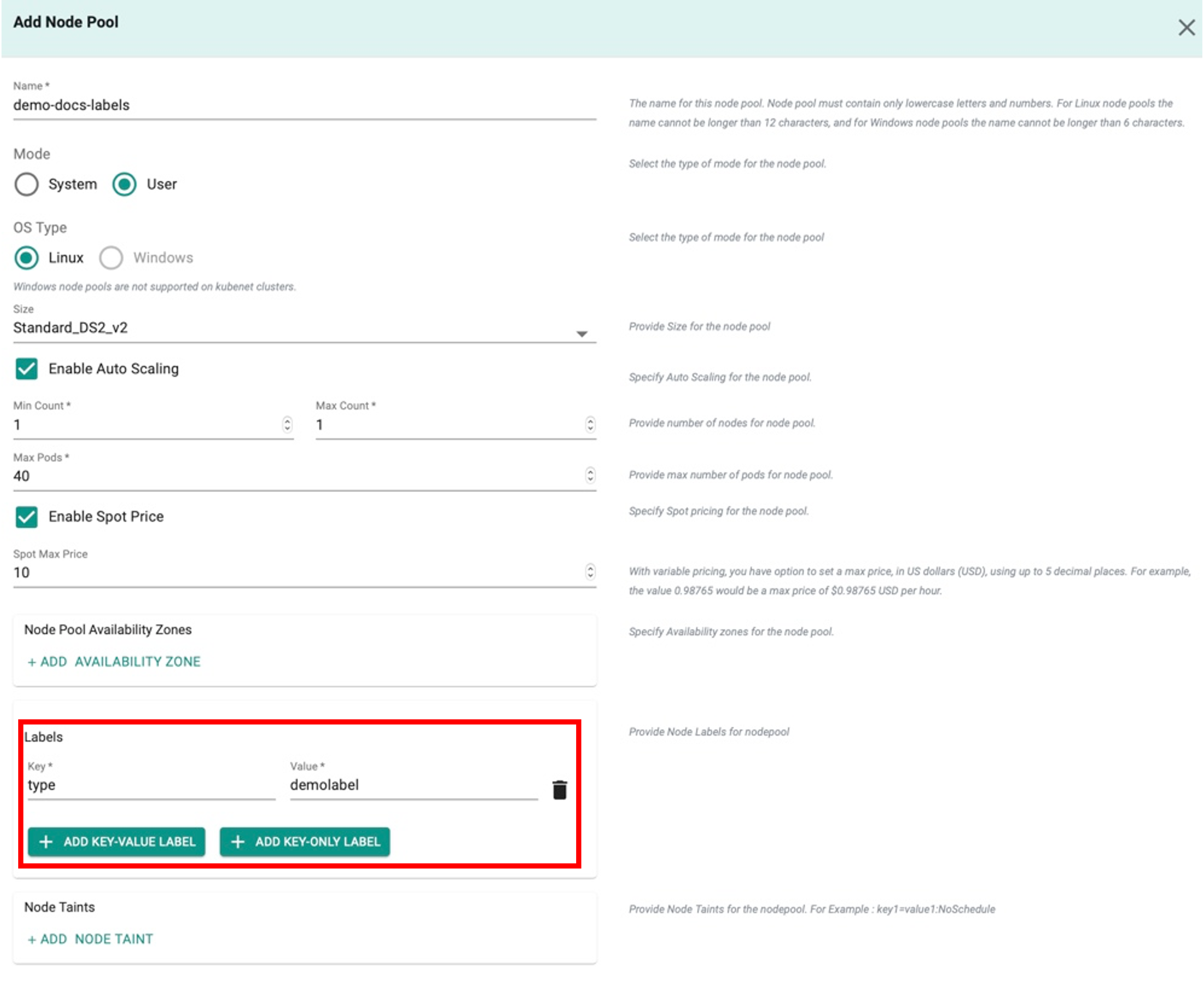Choose Linux as OS type
The height and width of the screenshot is (982, 1204).
27,258
